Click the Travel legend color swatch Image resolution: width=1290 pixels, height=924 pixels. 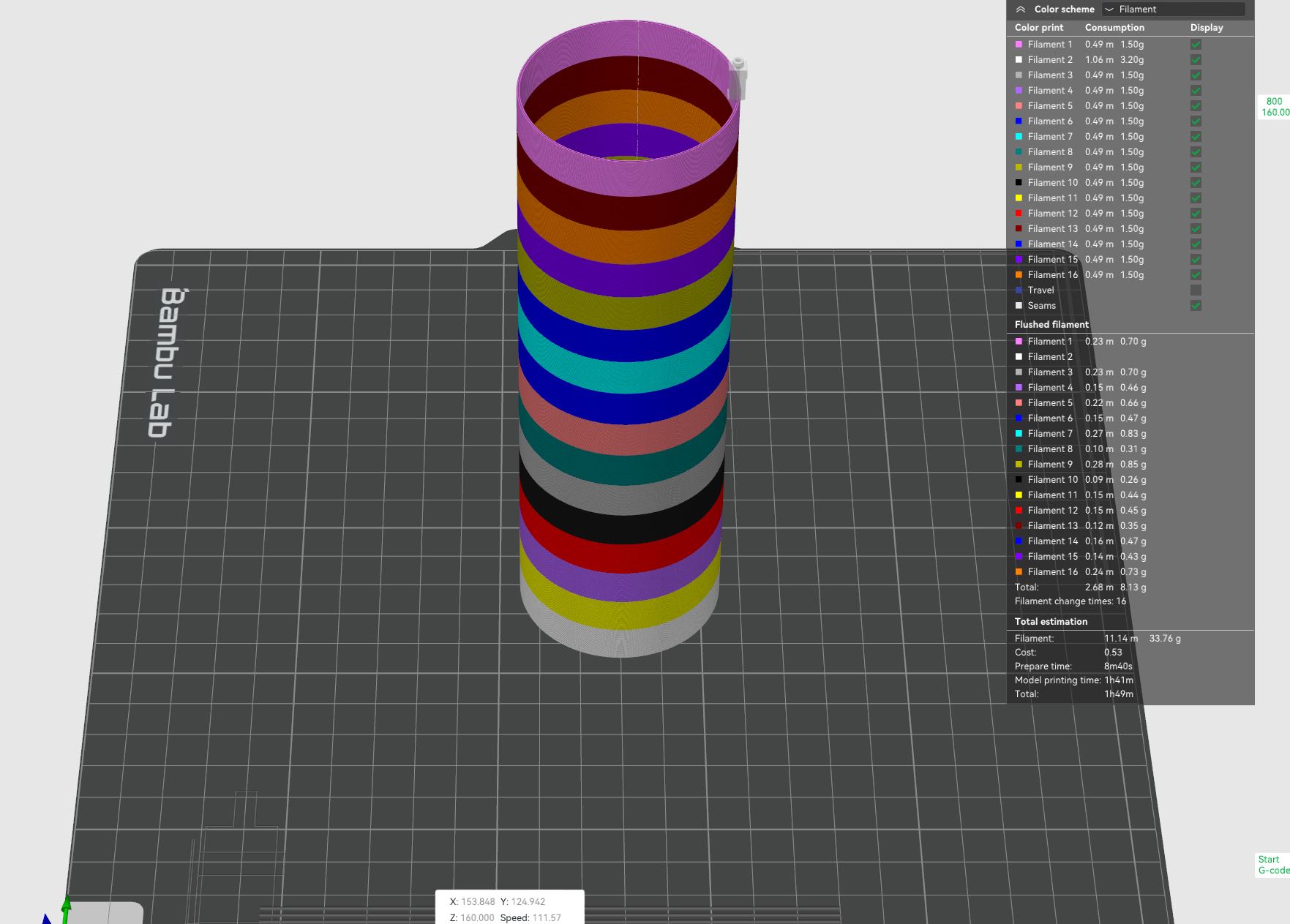1019,290
